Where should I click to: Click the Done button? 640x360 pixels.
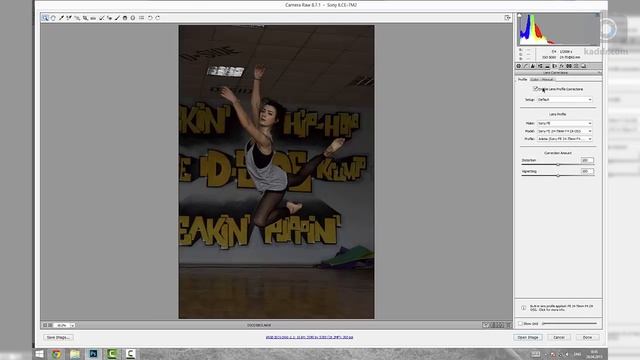(587, 338)
